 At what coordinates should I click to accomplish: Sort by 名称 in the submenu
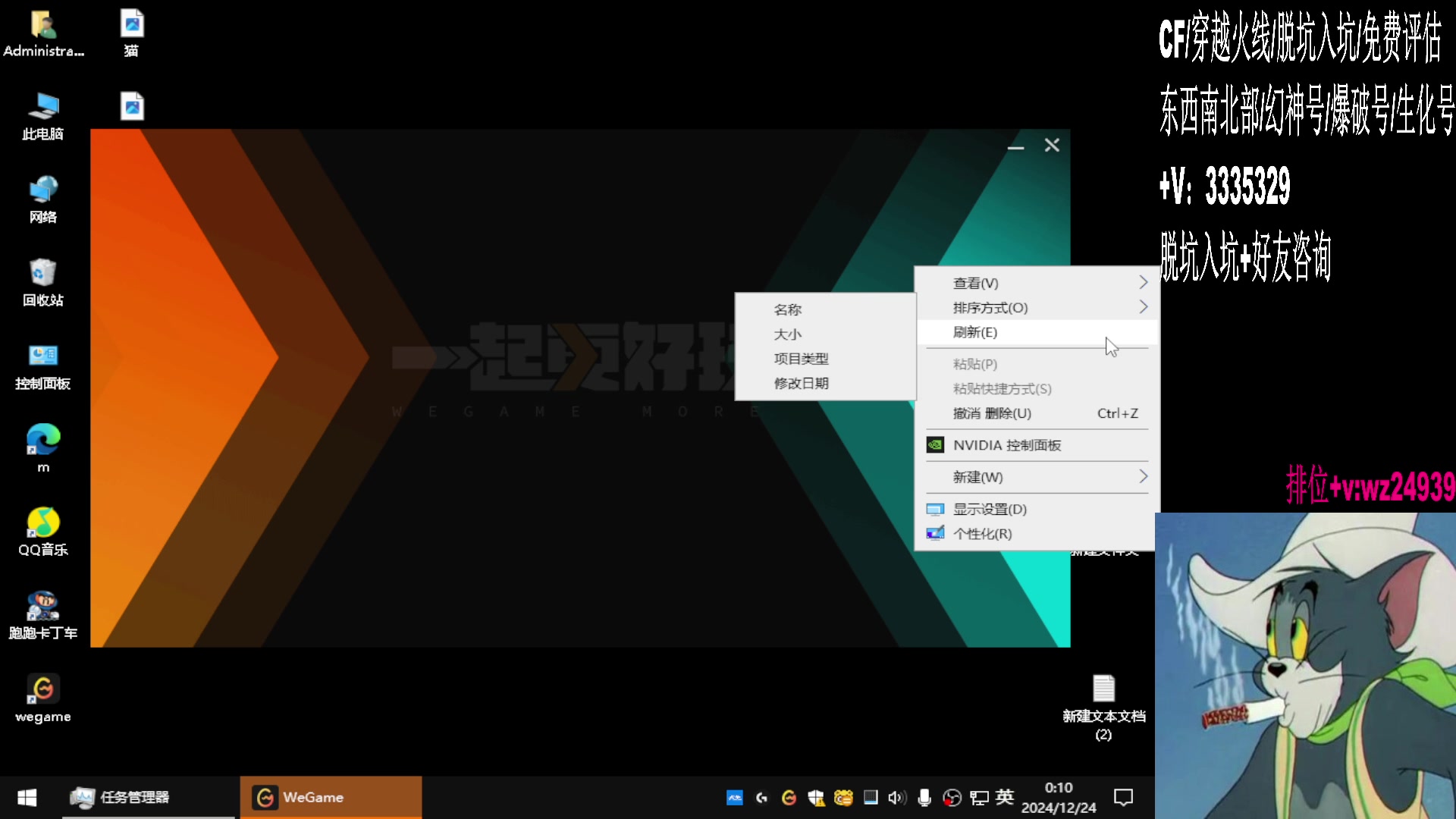coord(825,309)
